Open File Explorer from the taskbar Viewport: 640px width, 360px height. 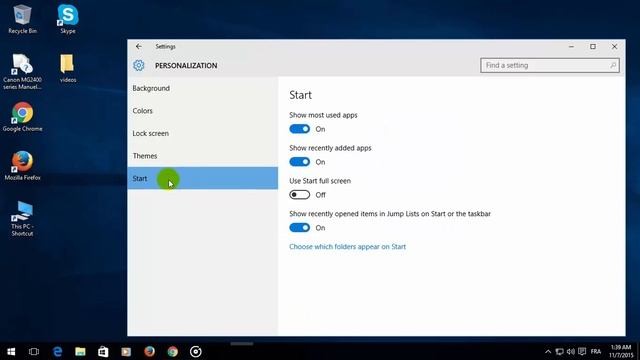[80, 351]
